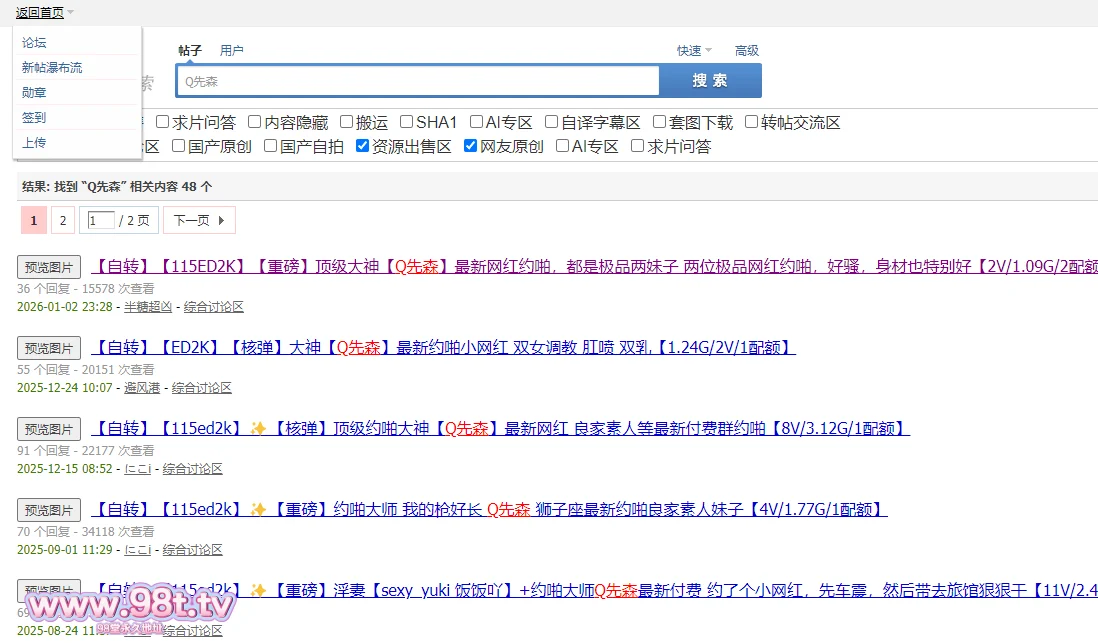
Task: Open 高级 advanced search
Action: click(x=747, y=50)
